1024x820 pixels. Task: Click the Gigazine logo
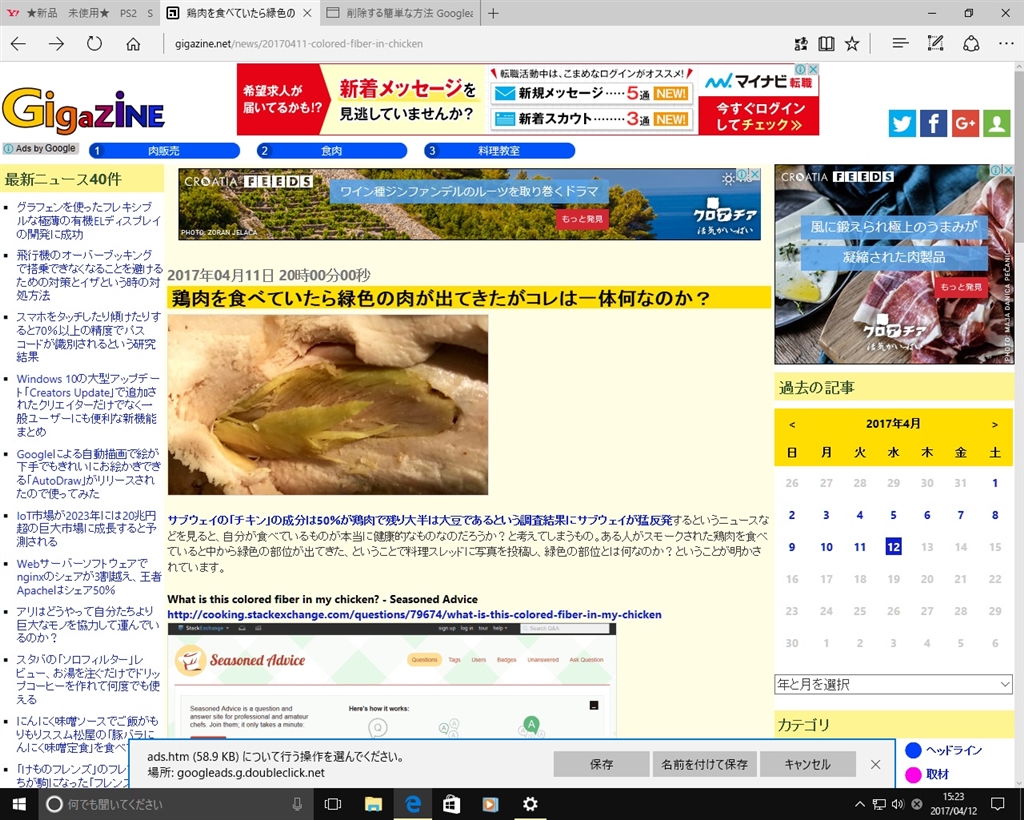click(84, 110)
